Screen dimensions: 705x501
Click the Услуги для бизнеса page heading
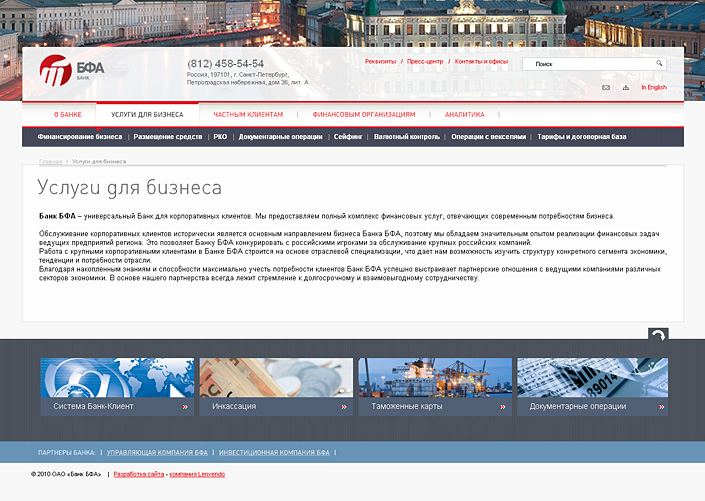(129, 188)
